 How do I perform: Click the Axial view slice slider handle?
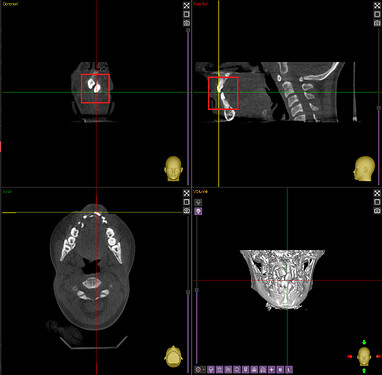pyautogui.click(x=188, y=292)
